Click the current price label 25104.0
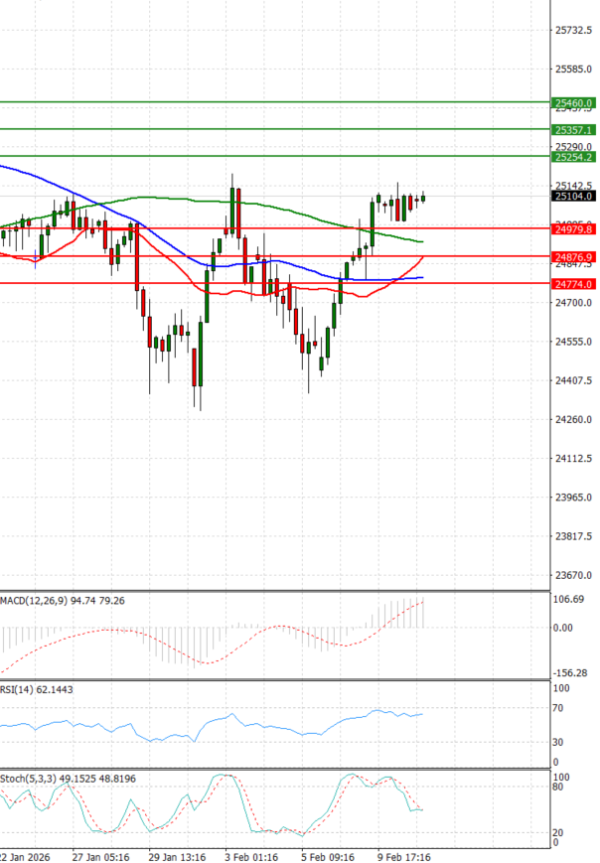600x863 pixels. 574,197
